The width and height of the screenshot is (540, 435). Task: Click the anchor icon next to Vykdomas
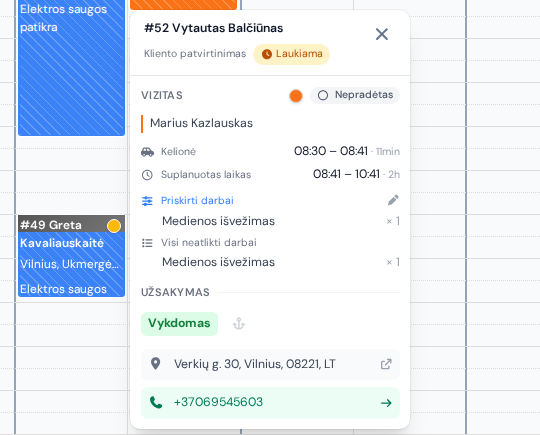239,324
